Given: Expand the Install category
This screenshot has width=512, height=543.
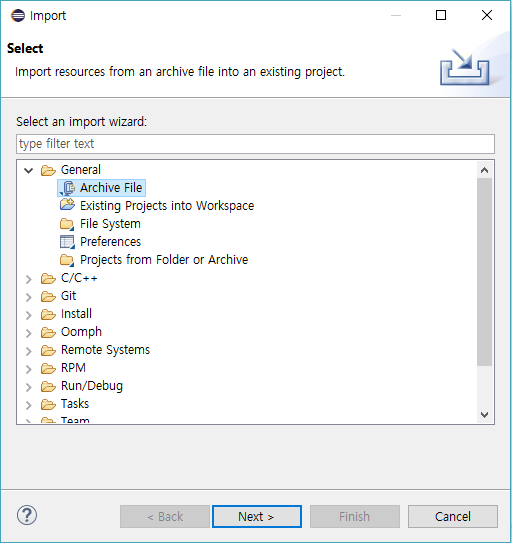Looking at the screenshot, I should [x=29, y=315].
